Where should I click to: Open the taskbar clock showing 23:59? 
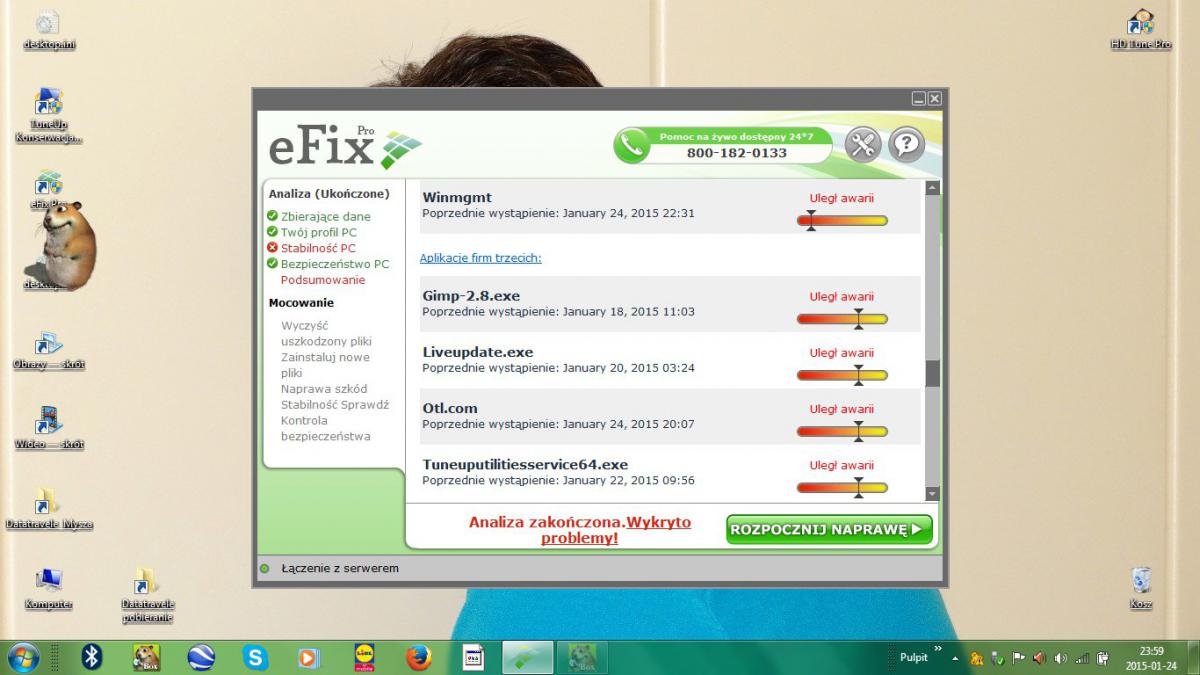(x=1150, y=657)
